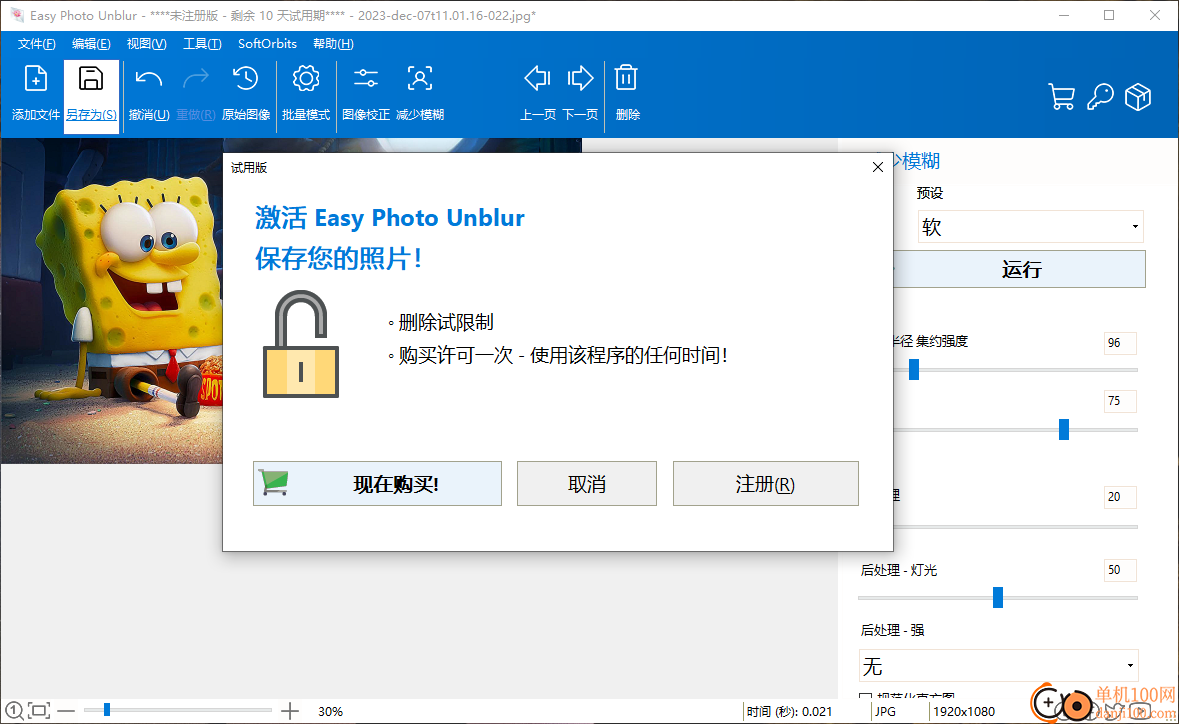Adjust the 后处理 - 灯光 slider handle
Image resolution: width=1179 pixels, height=724 pixels.
pos(997,597)
